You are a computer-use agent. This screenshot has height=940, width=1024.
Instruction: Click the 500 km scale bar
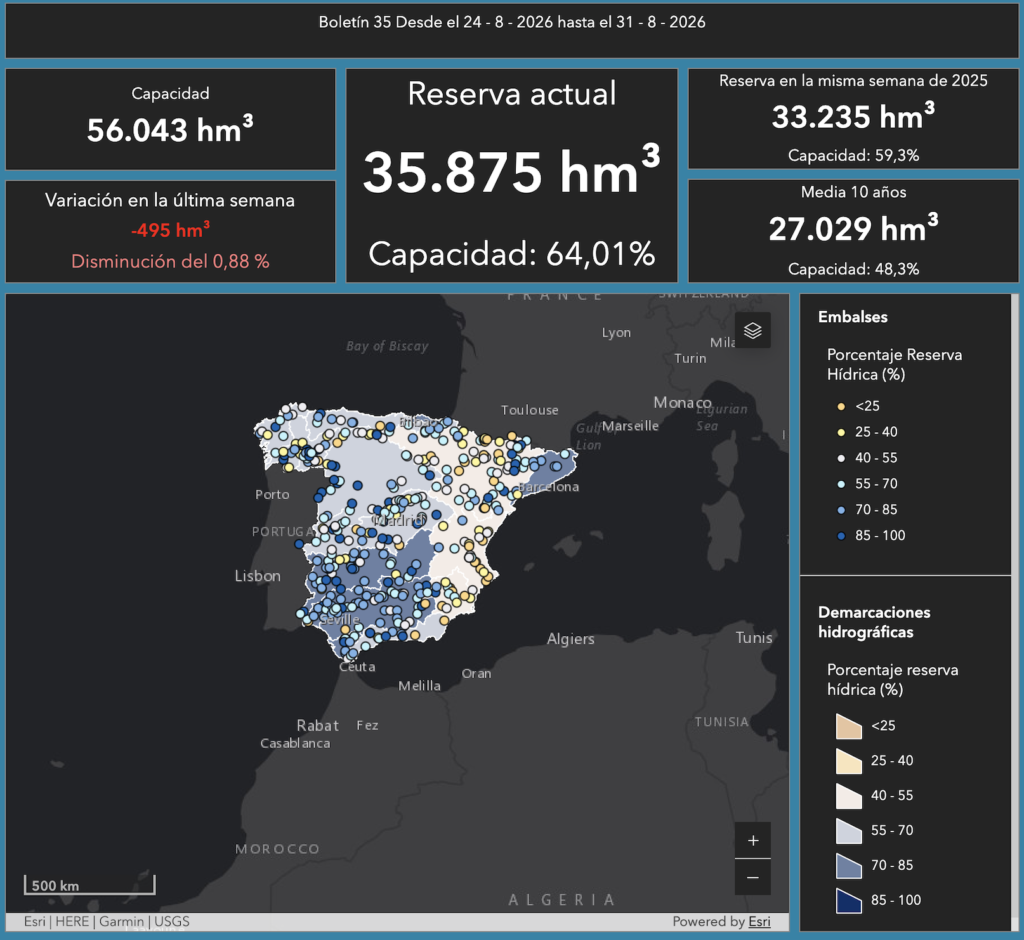(x=89, y=884)
